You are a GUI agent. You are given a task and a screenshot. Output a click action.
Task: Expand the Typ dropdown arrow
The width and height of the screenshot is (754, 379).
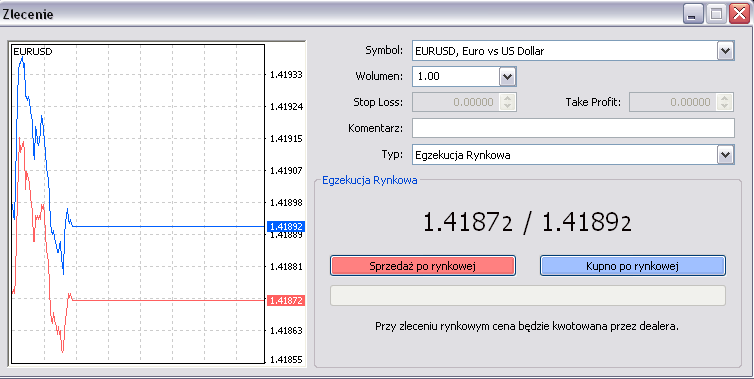click(x=725, y=155)
